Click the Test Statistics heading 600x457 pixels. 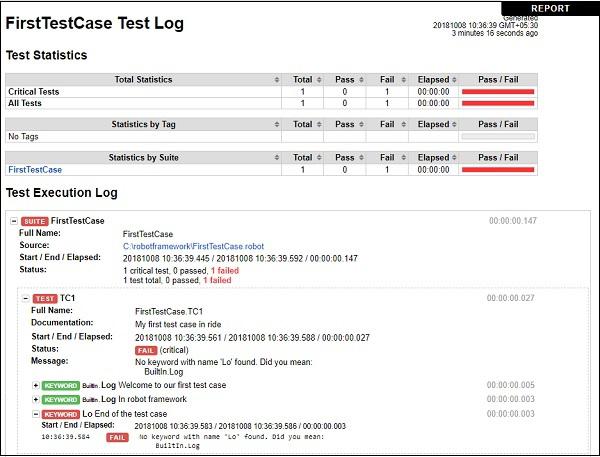[x=46, y=55]
